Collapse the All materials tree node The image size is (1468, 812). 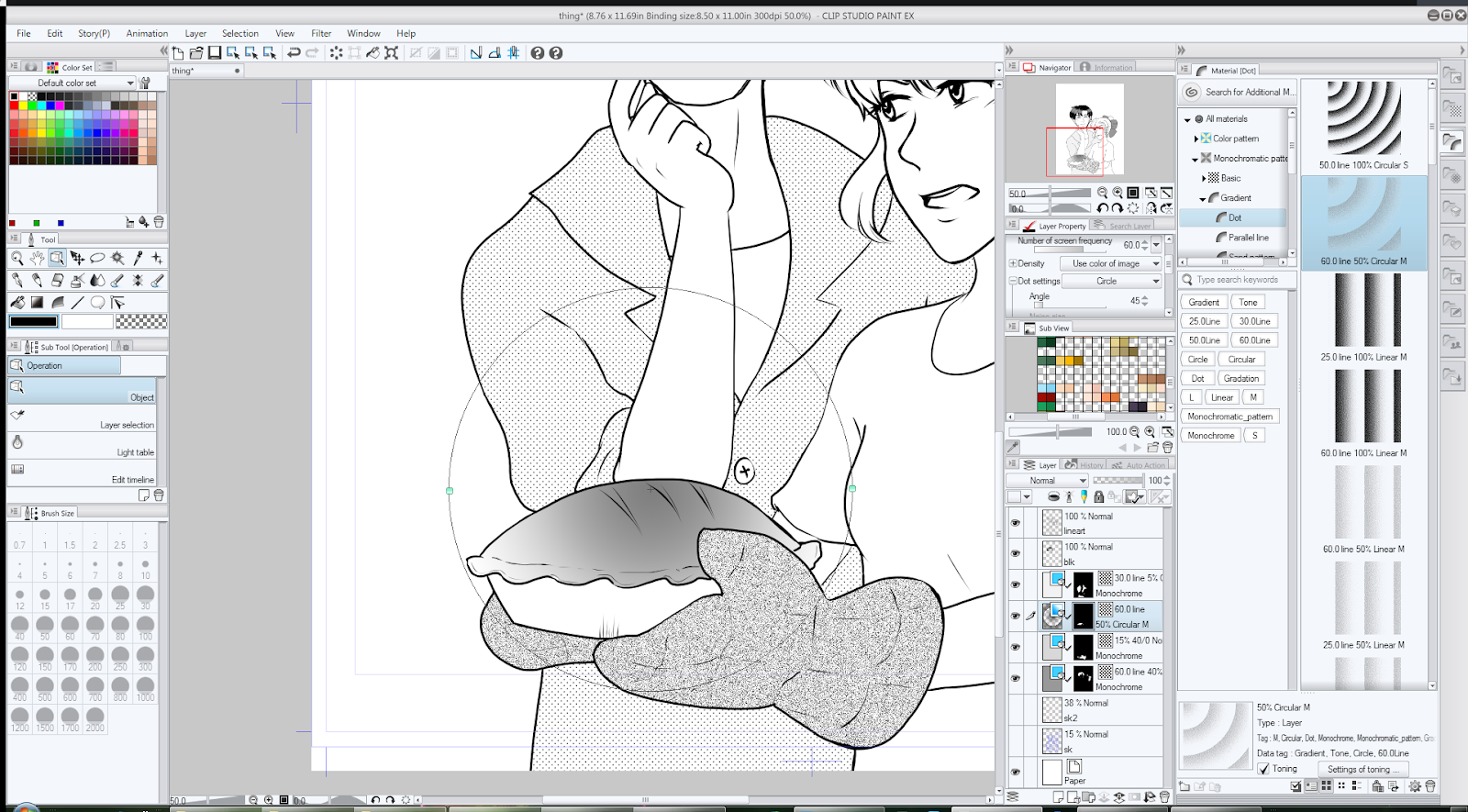coord(1187,119)
